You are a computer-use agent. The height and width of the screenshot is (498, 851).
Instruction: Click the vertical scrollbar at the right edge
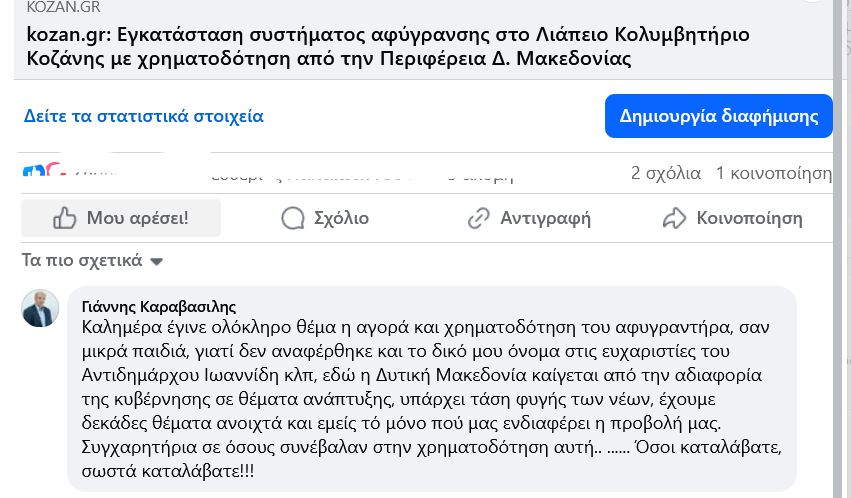point(839,249)
